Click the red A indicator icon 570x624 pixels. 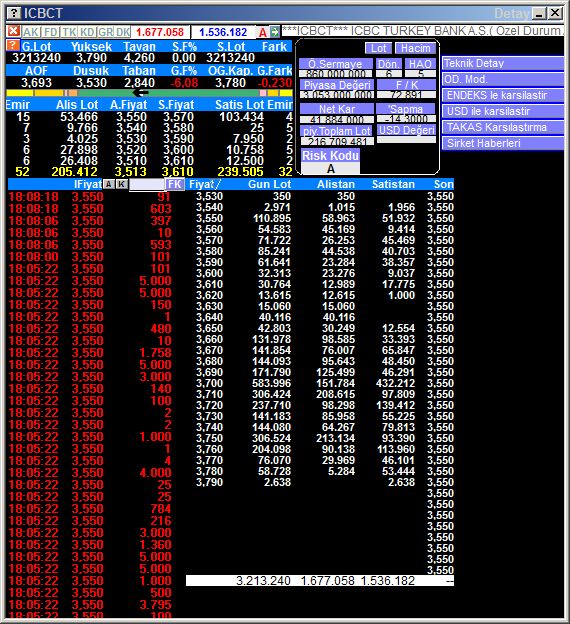263,32
